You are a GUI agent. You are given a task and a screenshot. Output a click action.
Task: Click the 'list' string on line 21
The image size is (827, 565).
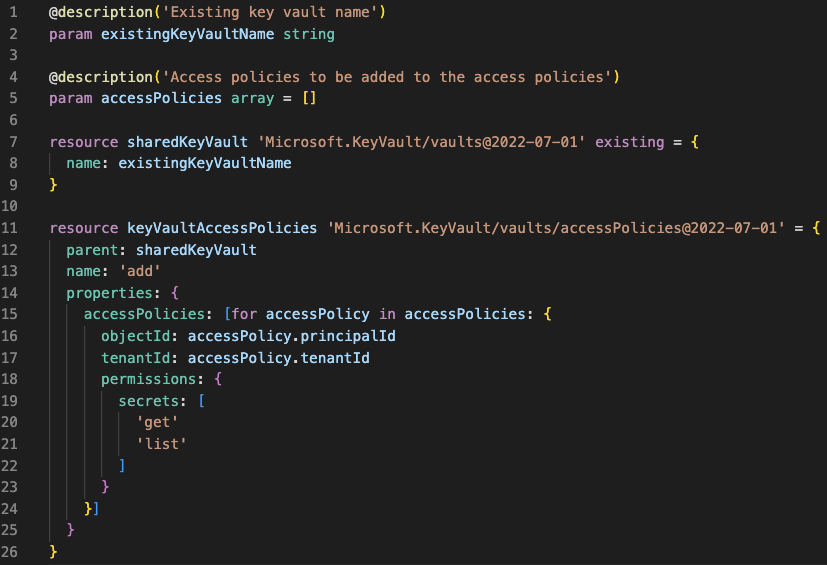tap(161, 444)
